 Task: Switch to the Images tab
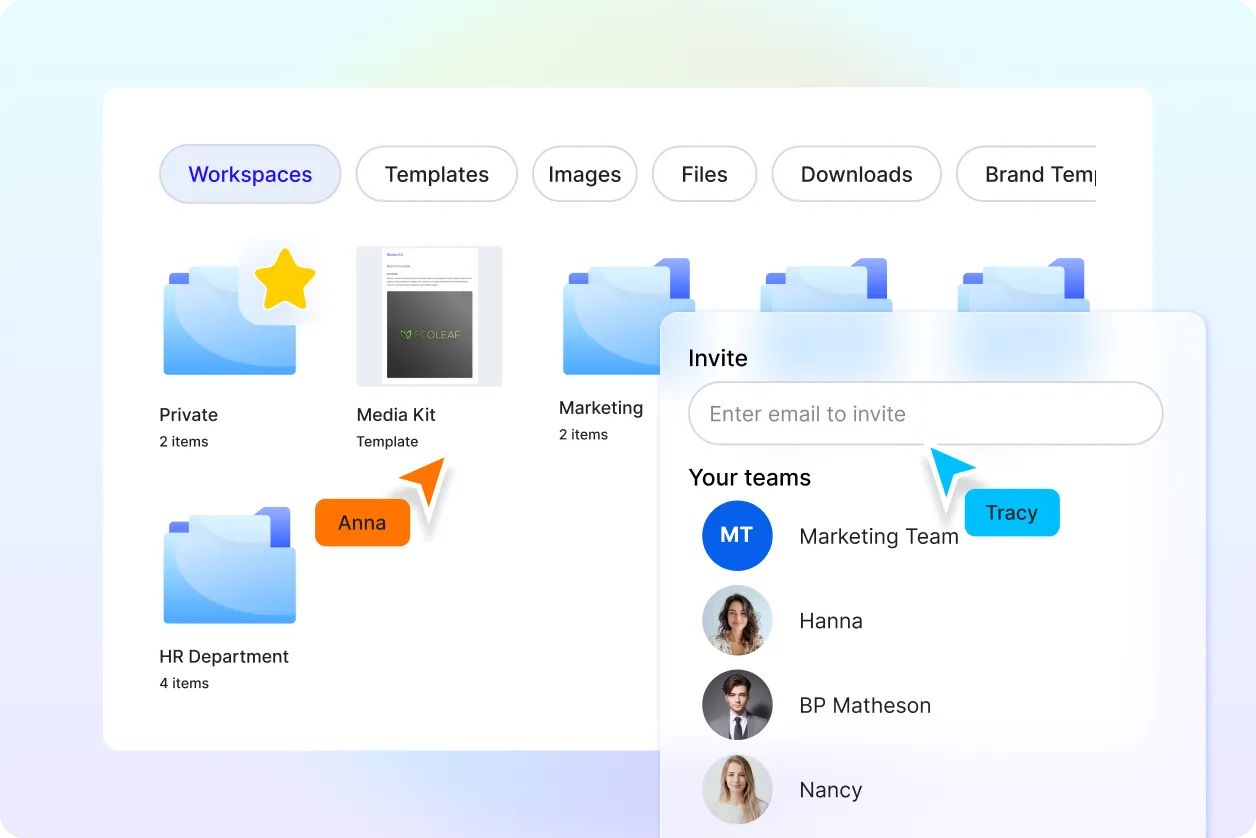[584, 174]
